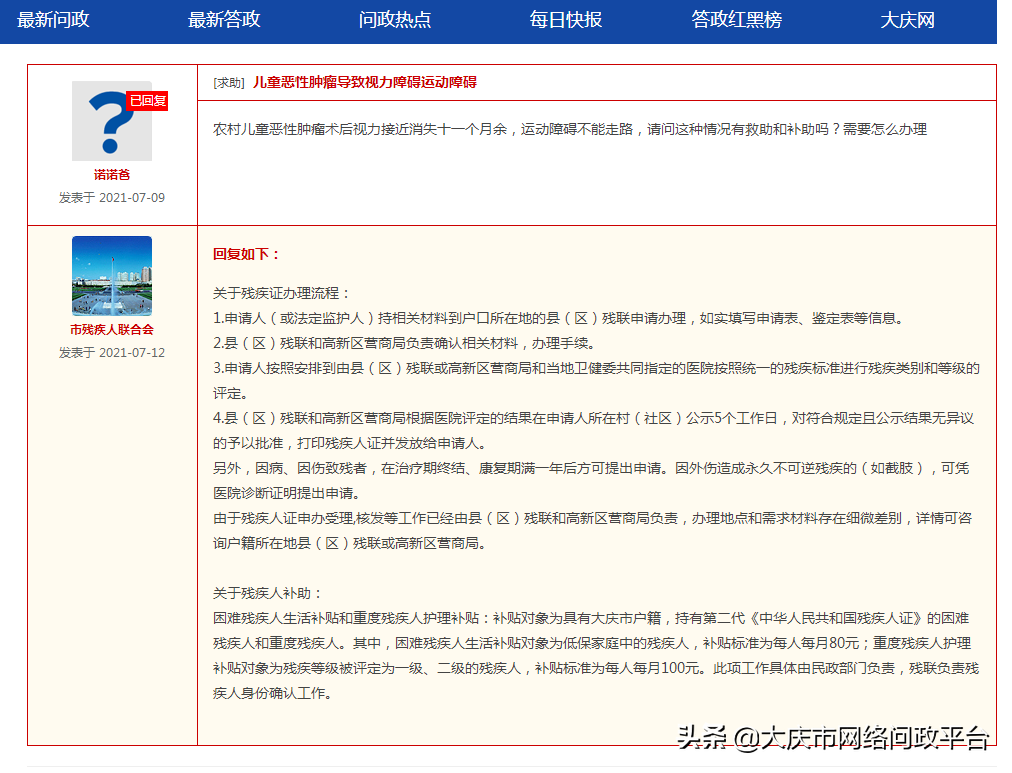Click the post date 发表于 2021-07-09

click(111, 198)
